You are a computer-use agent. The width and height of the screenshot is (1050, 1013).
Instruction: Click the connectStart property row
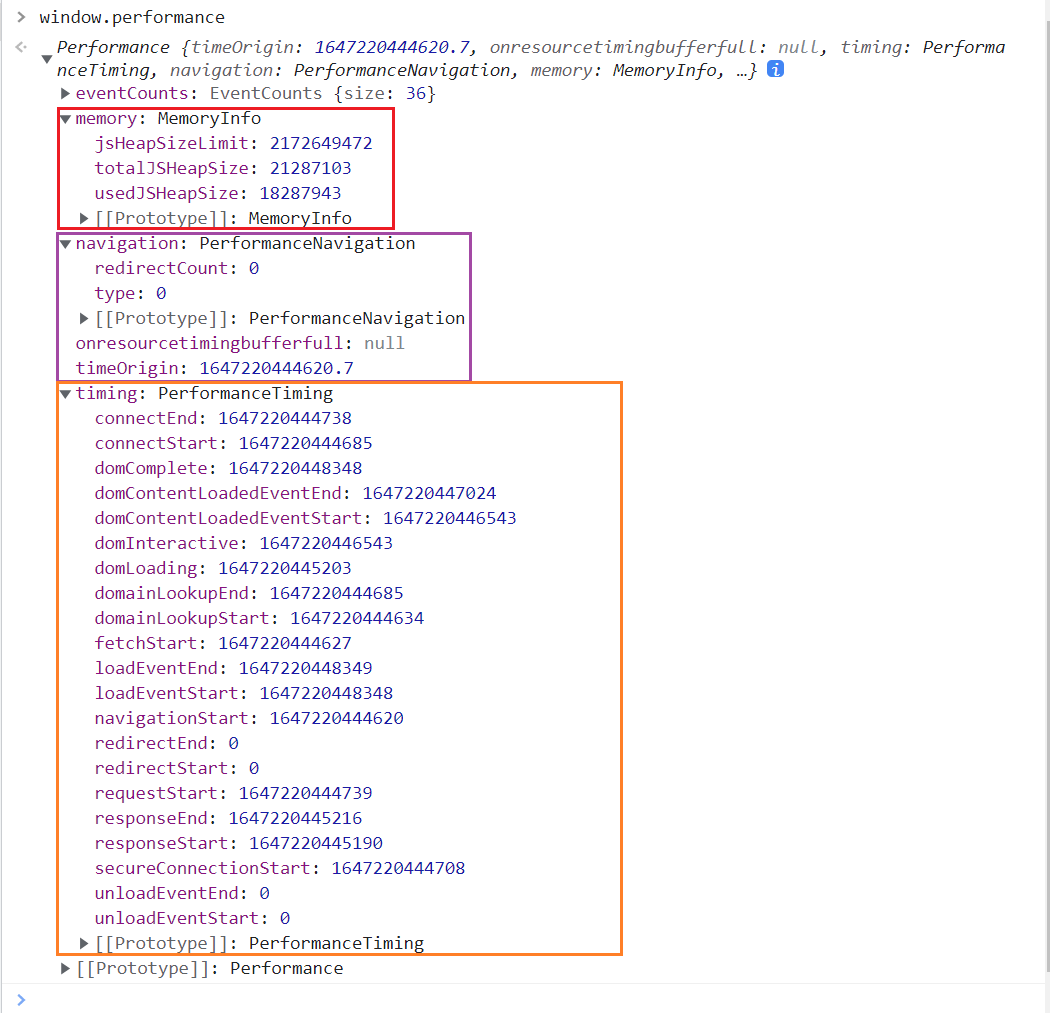pyautogui.click(x=233, y=443)
